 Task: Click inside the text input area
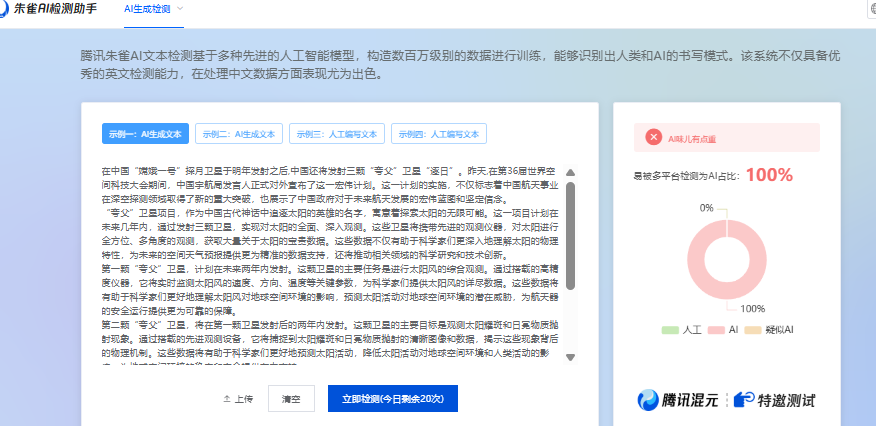pos(330,265)
